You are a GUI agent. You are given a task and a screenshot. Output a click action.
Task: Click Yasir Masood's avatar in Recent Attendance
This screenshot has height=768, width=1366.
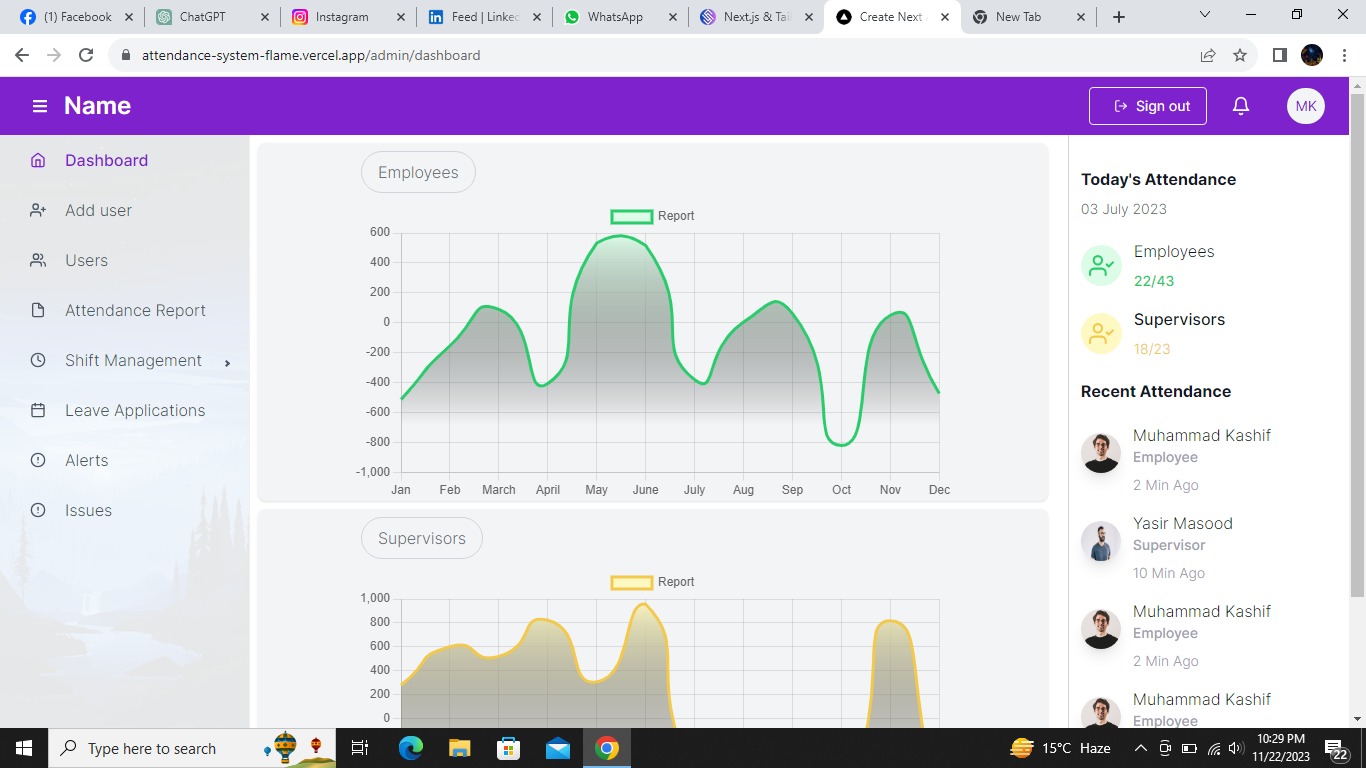(1101, 541)
